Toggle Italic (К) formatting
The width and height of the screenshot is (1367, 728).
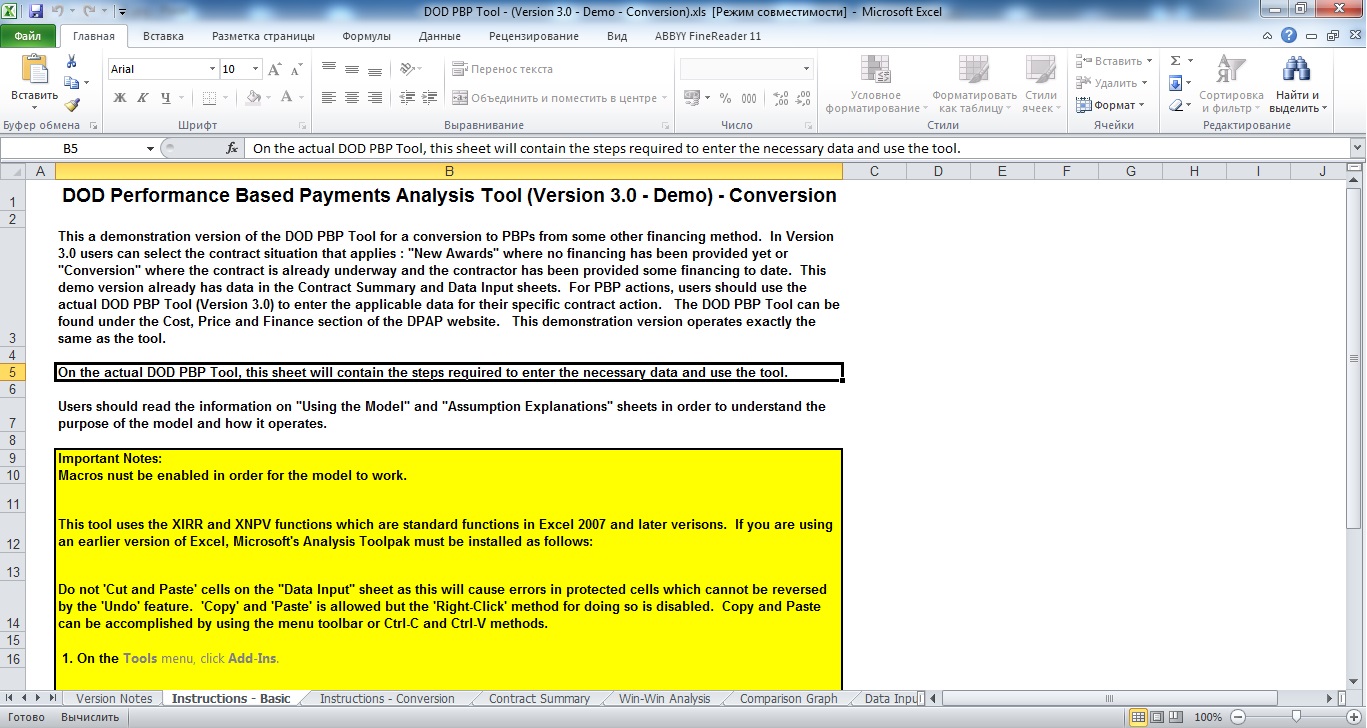pos(142,98)
